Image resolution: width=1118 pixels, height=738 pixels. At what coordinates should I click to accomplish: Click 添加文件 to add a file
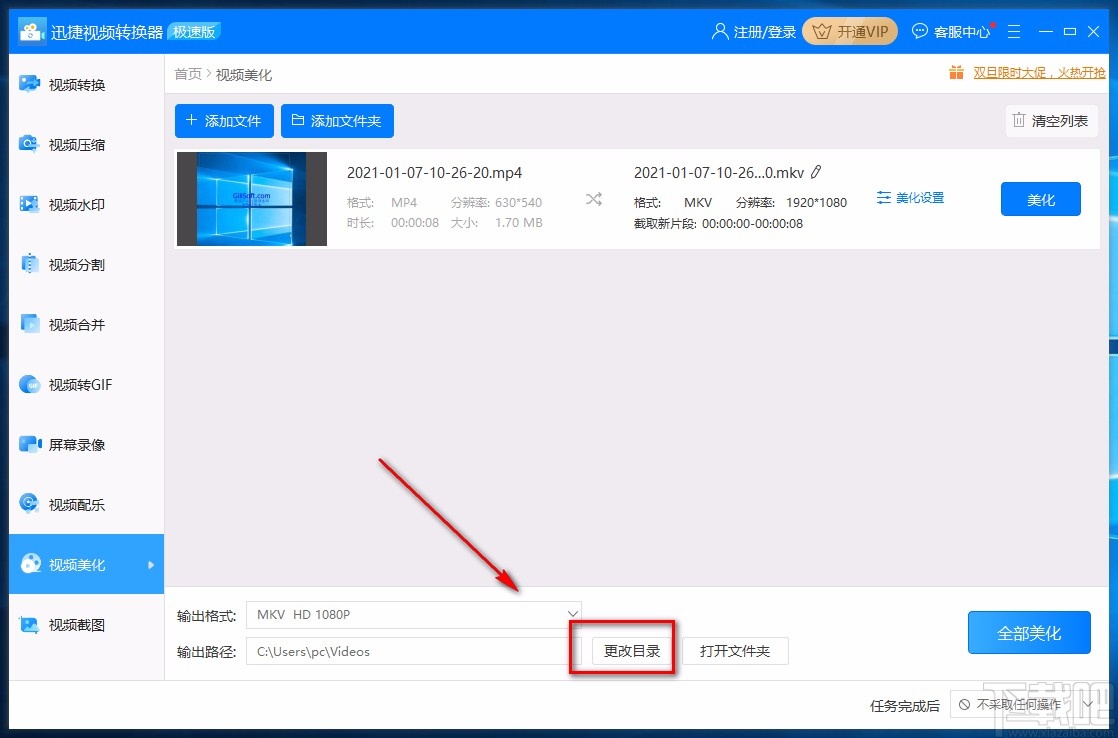[224, 120]
